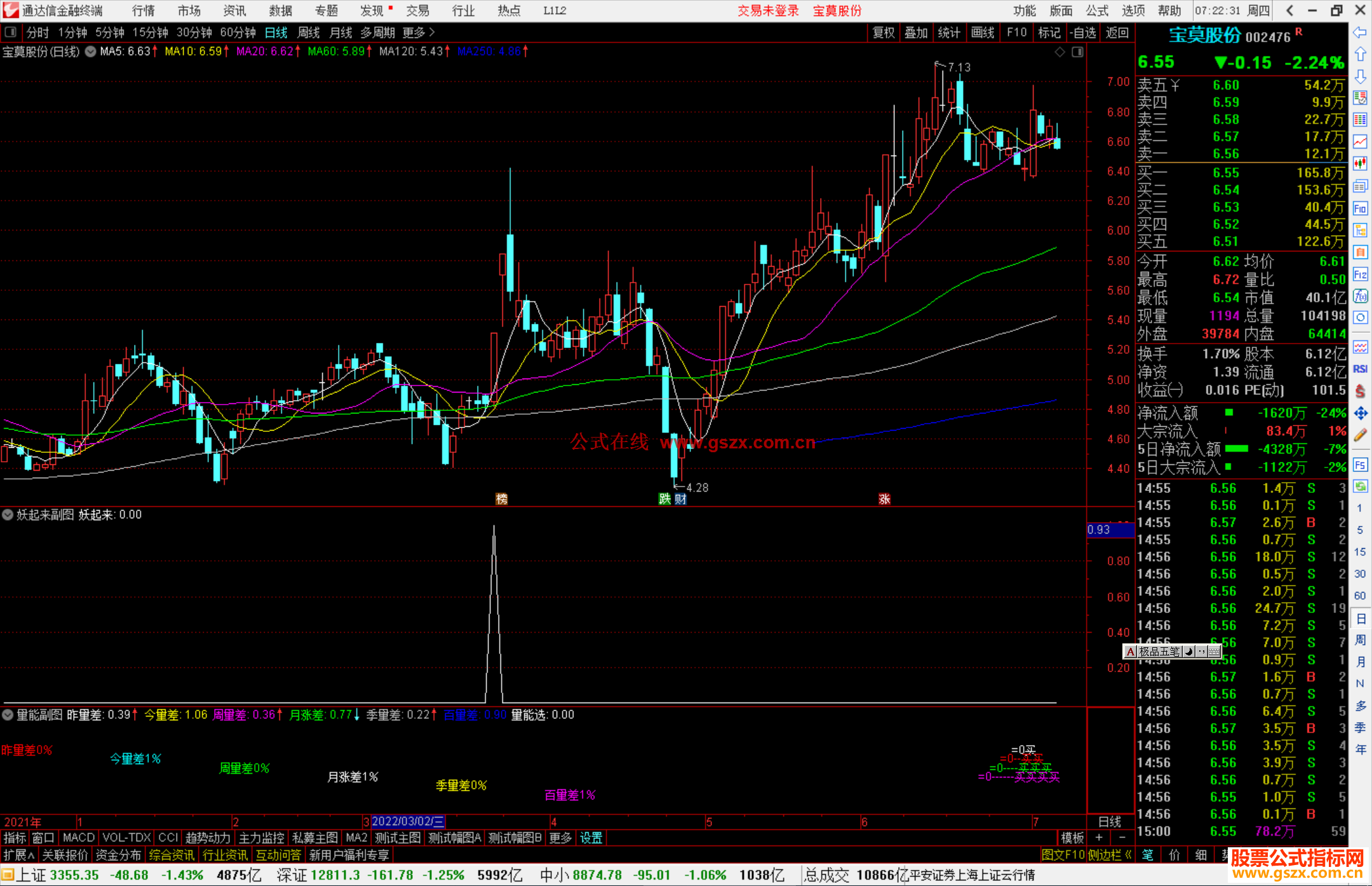Open 资金分布 tab at bottom
The height and width of the screenshot is (886, 1372).
tap(118, 855)
